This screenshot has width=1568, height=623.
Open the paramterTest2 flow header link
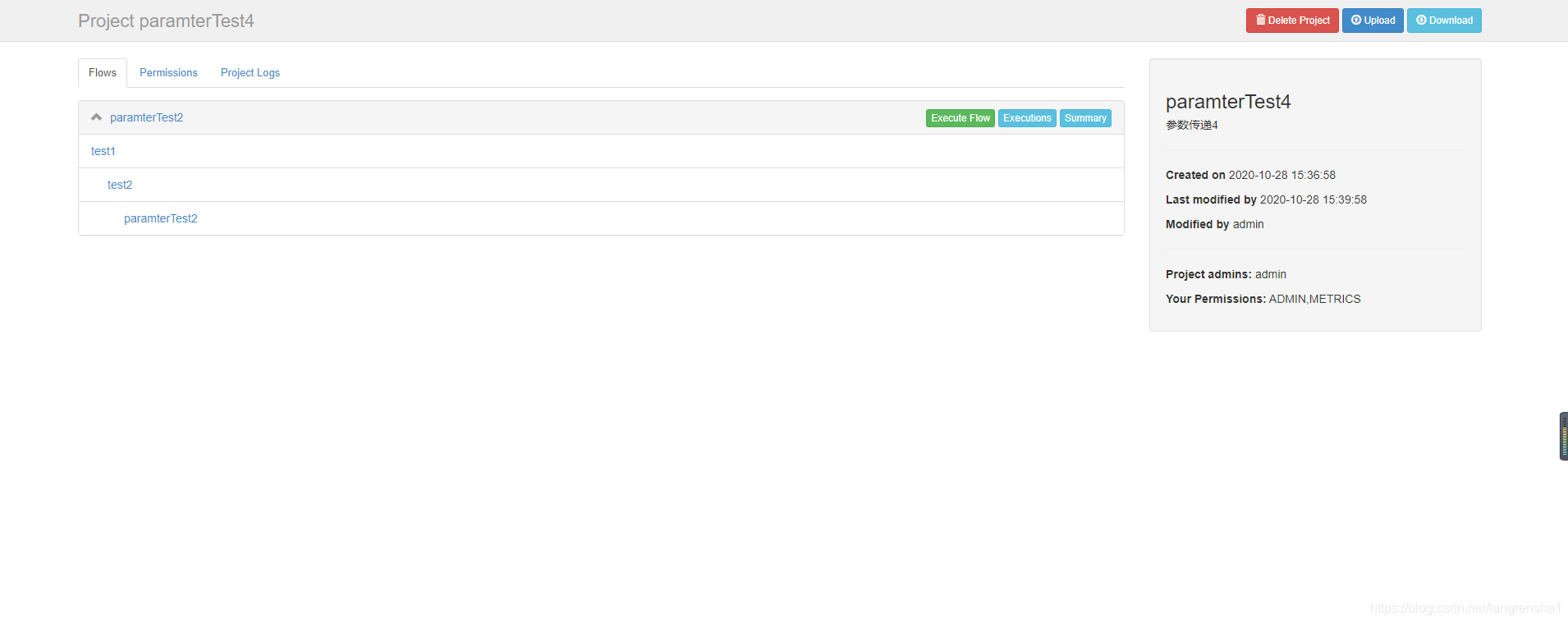(x=146, y=117)
